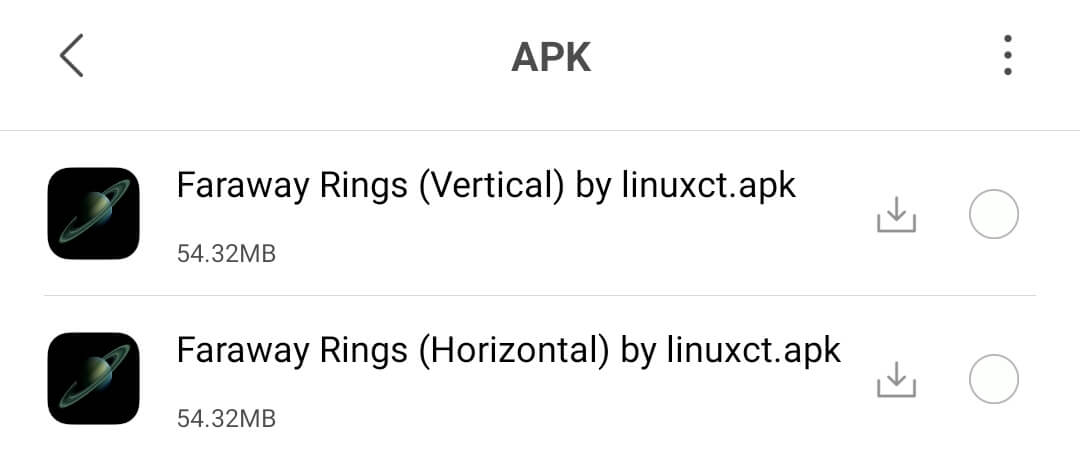Click the 54.32MB size under Horizontal APK
1080x455 pixels.
tap(226, 419)
